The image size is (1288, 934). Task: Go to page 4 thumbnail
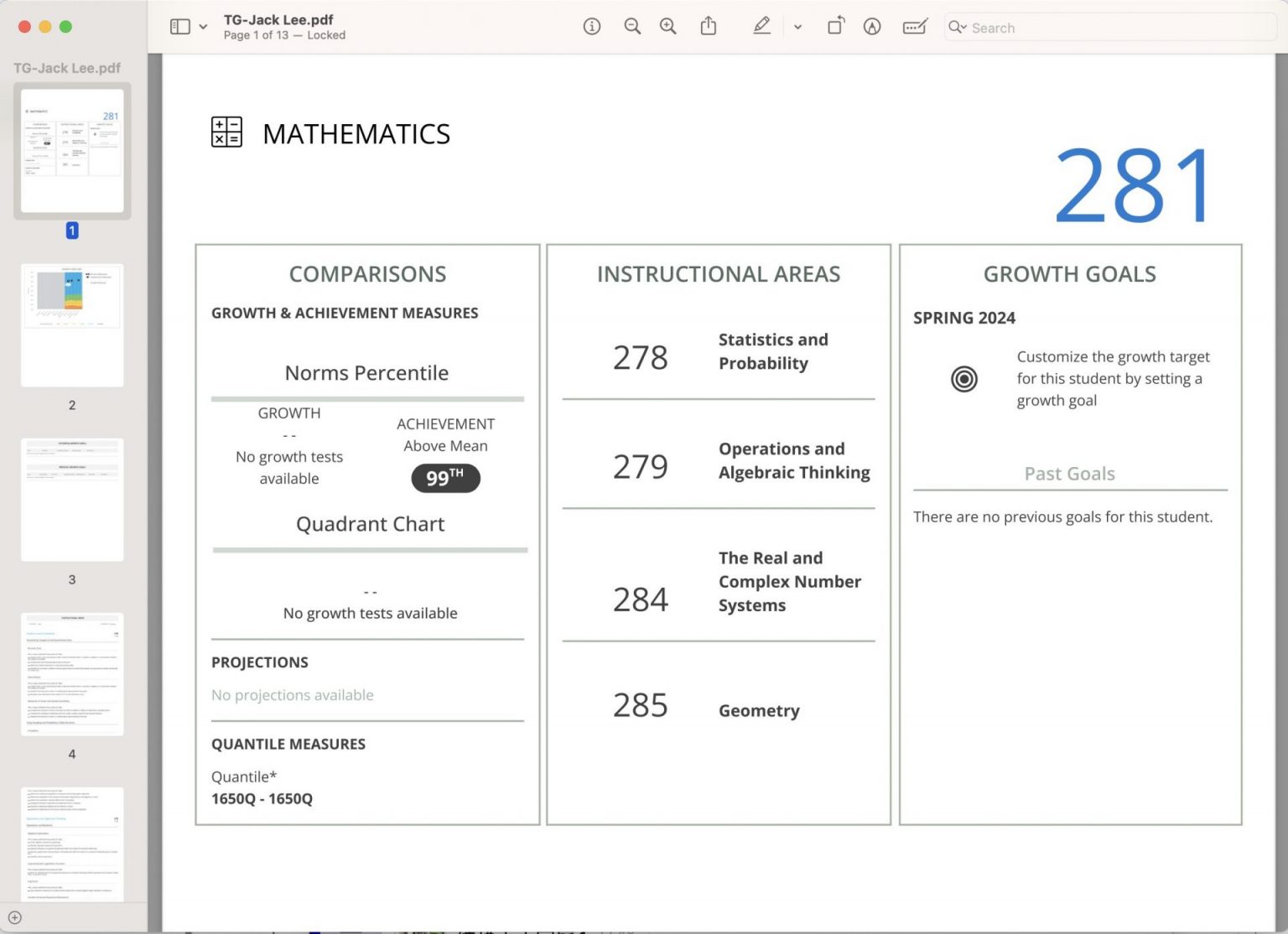72,674
